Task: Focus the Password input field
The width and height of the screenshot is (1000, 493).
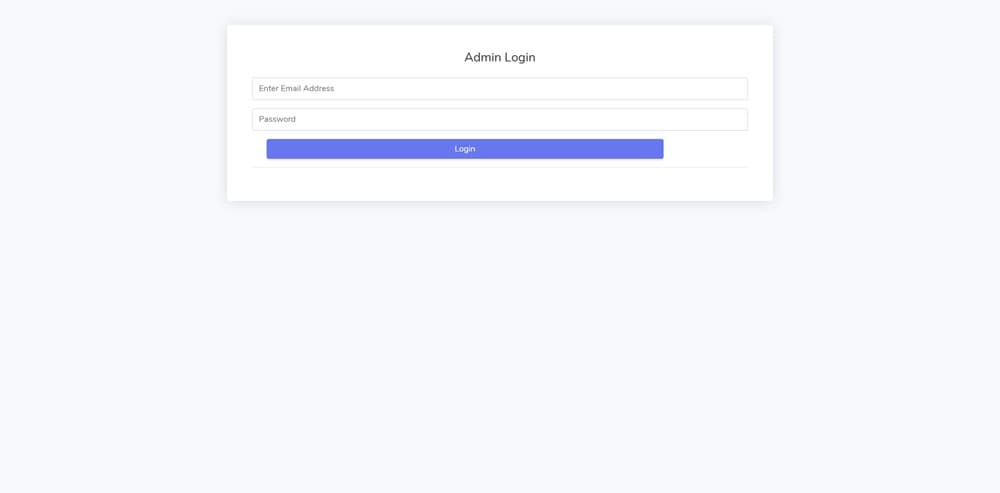Action: 499,120
